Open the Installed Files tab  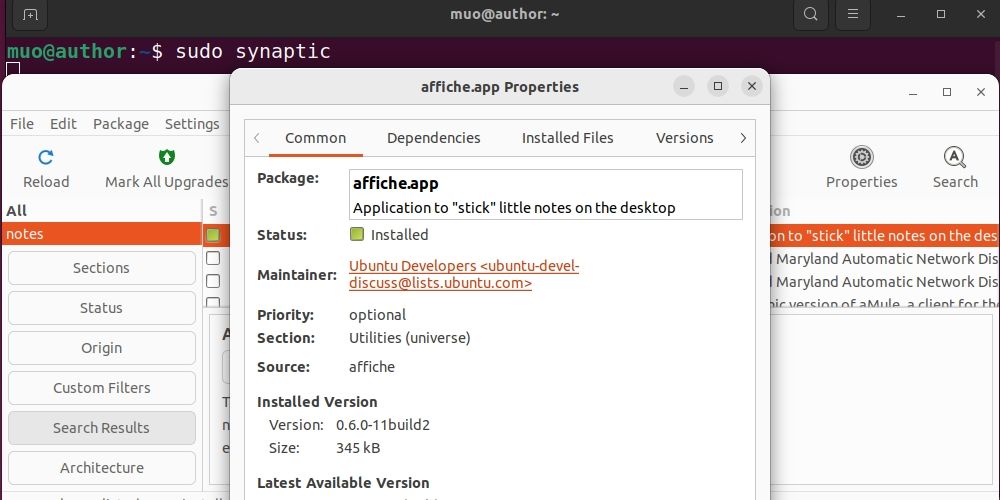click(x=567, y=138)
